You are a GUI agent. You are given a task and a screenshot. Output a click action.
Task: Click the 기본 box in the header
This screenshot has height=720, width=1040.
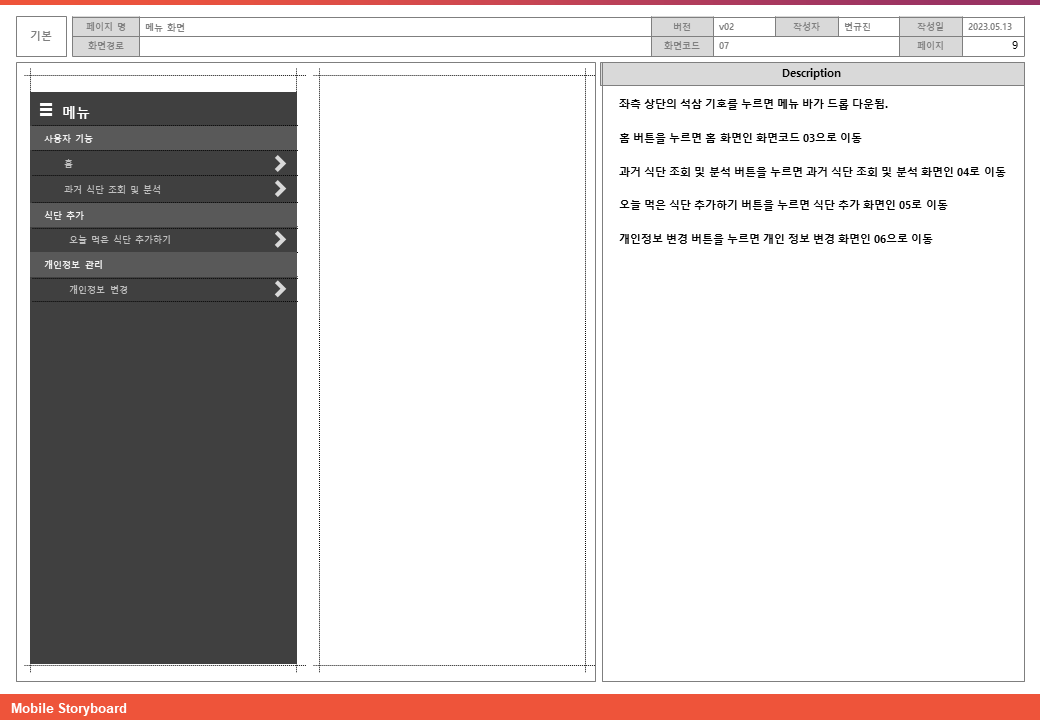coord(41,36)
